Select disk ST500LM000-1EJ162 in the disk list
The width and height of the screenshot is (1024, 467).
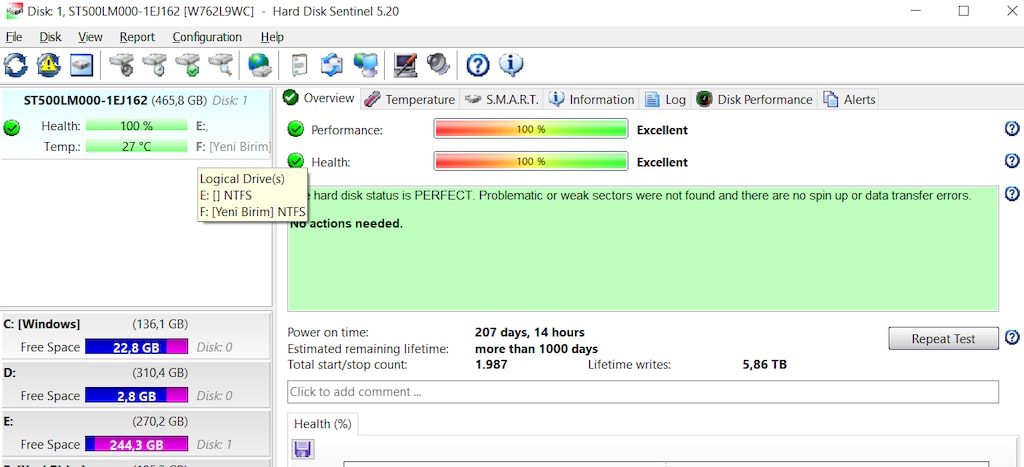pos(136,124)
